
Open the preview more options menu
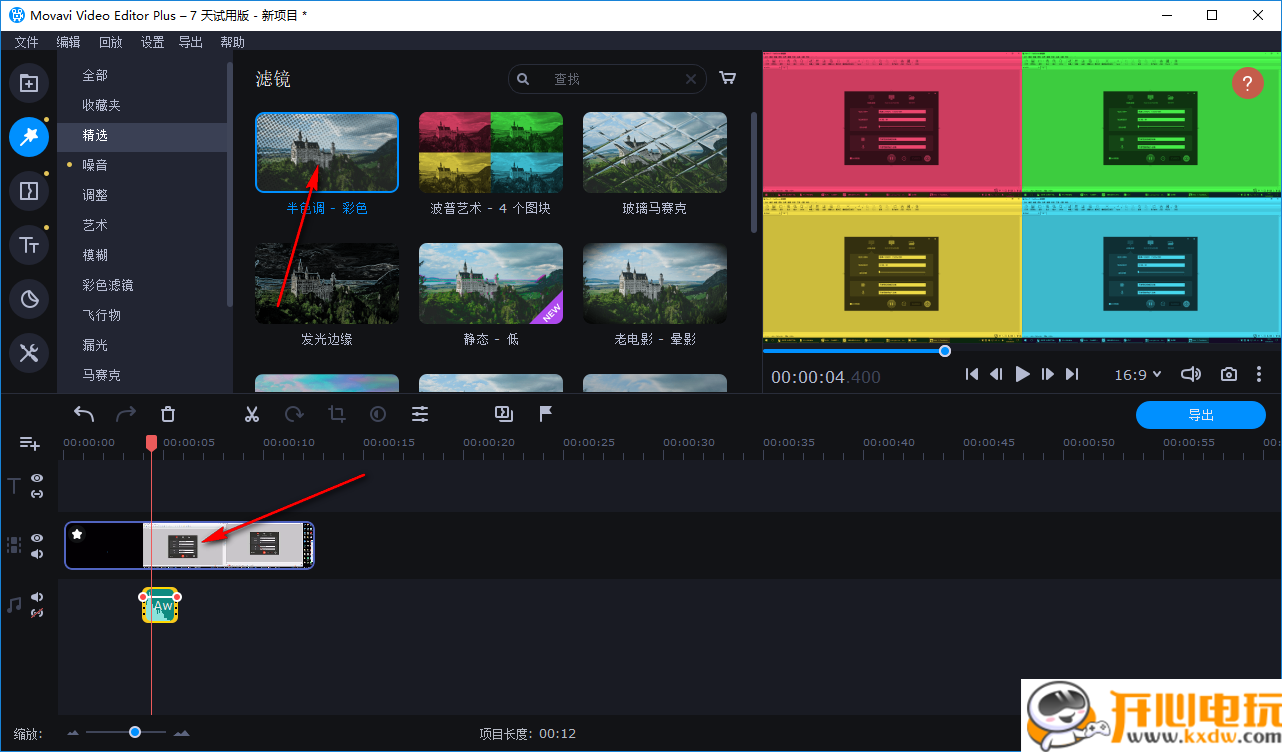click(x=1259, y=374)
